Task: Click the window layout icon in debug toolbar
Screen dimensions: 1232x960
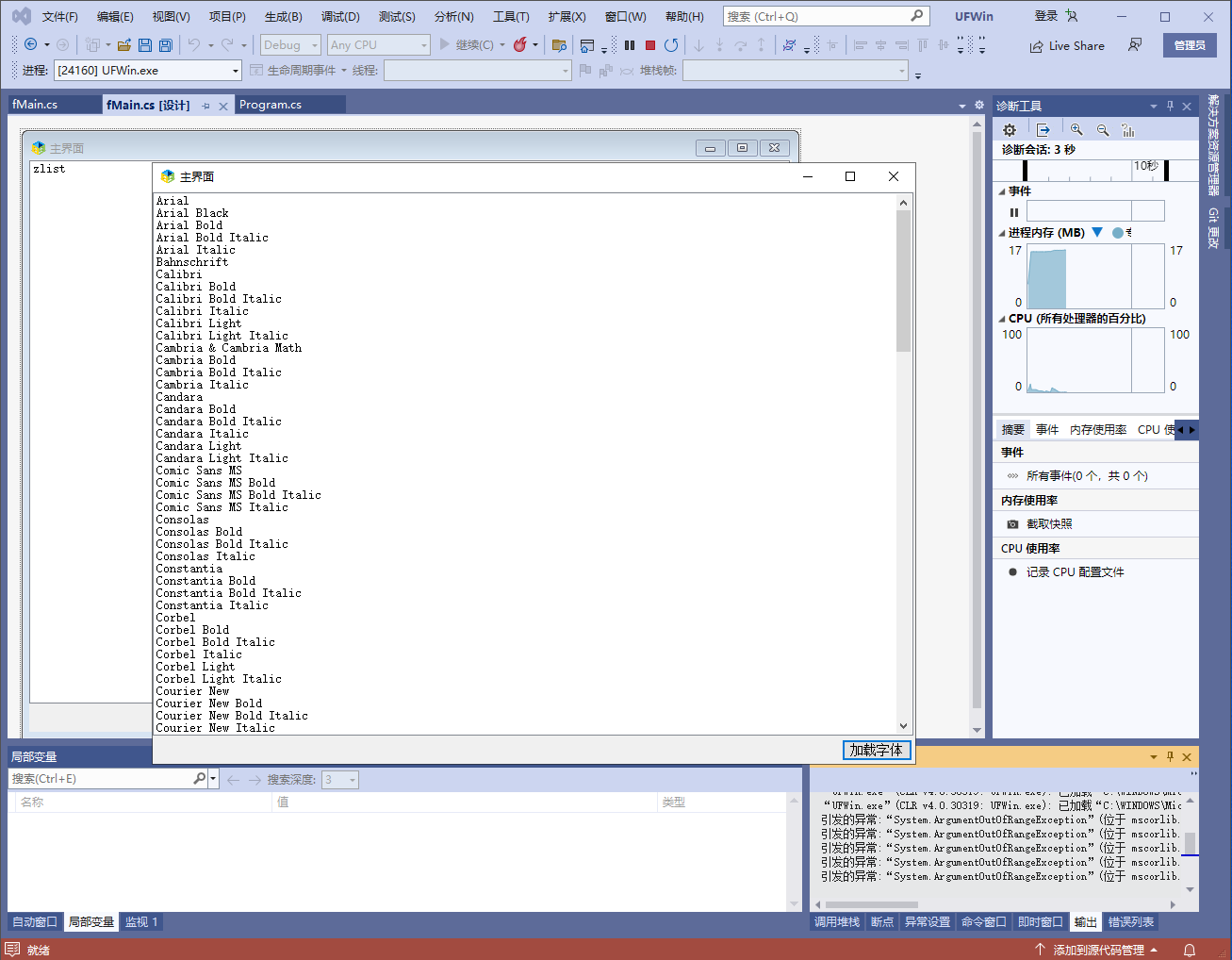Action: (x=587, y=45)
